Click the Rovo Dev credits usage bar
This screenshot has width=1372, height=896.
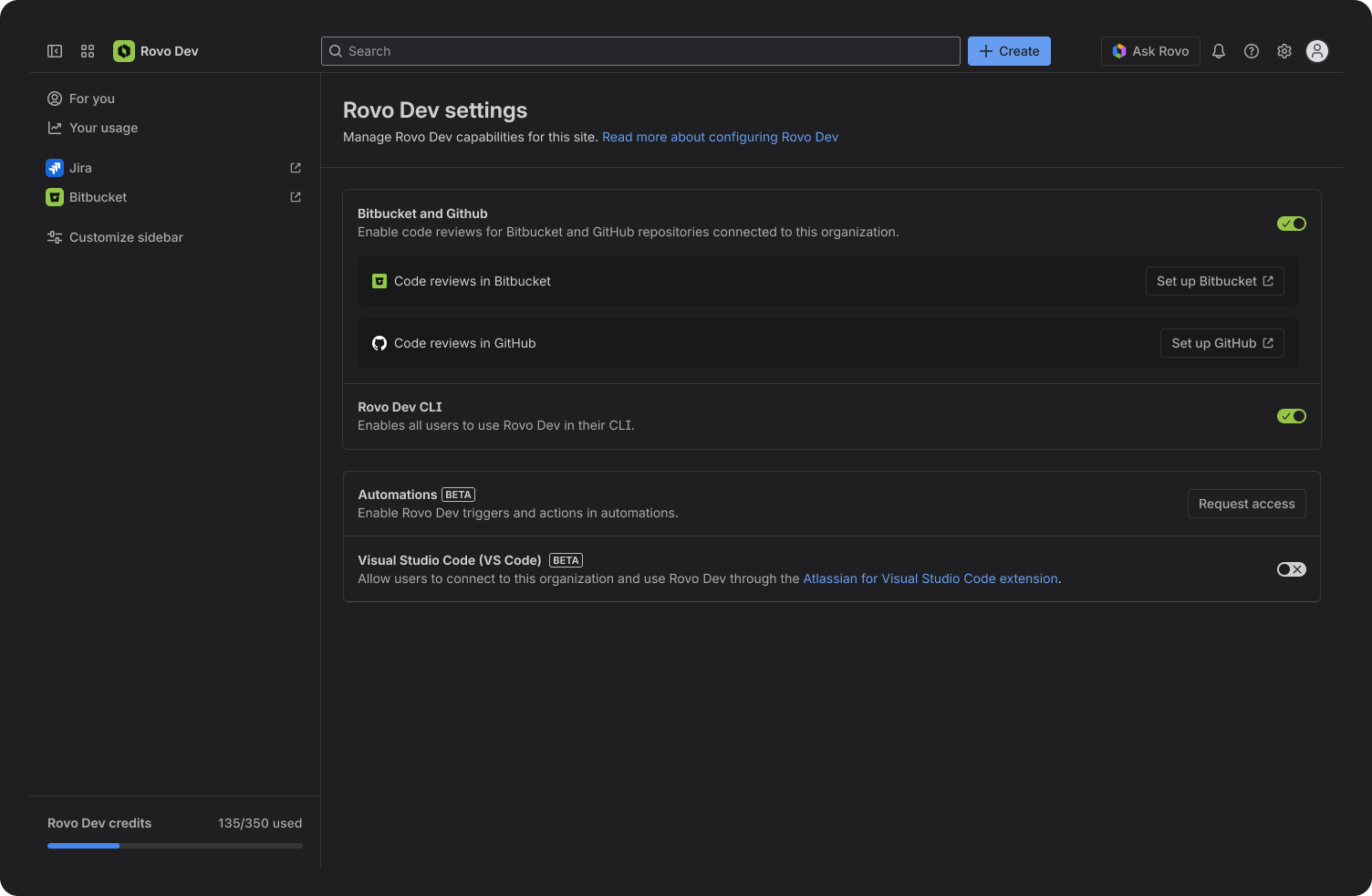tap(175, 846)
